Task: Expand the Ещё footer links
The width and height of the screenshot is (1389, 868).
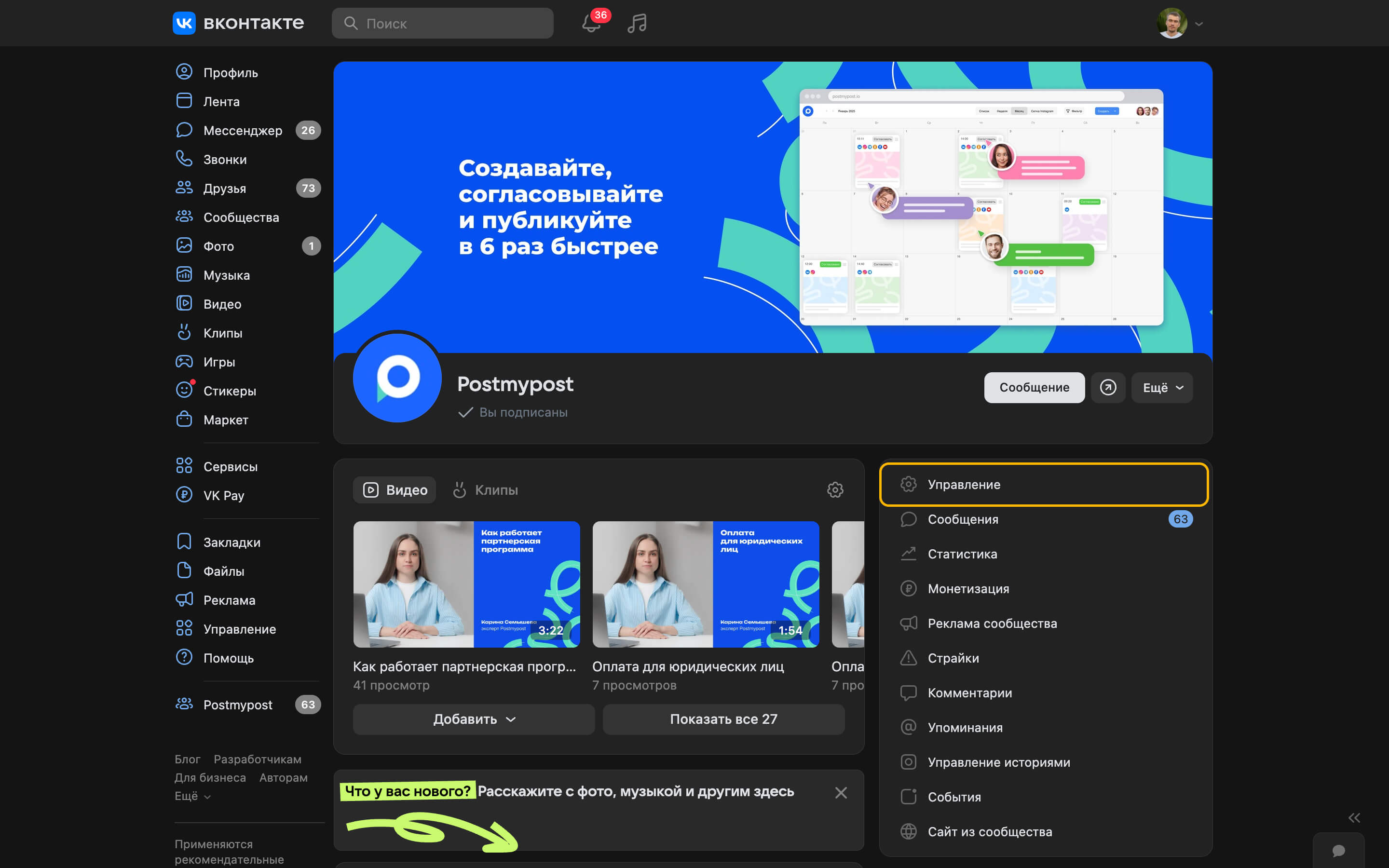Action: coord(192,796)
